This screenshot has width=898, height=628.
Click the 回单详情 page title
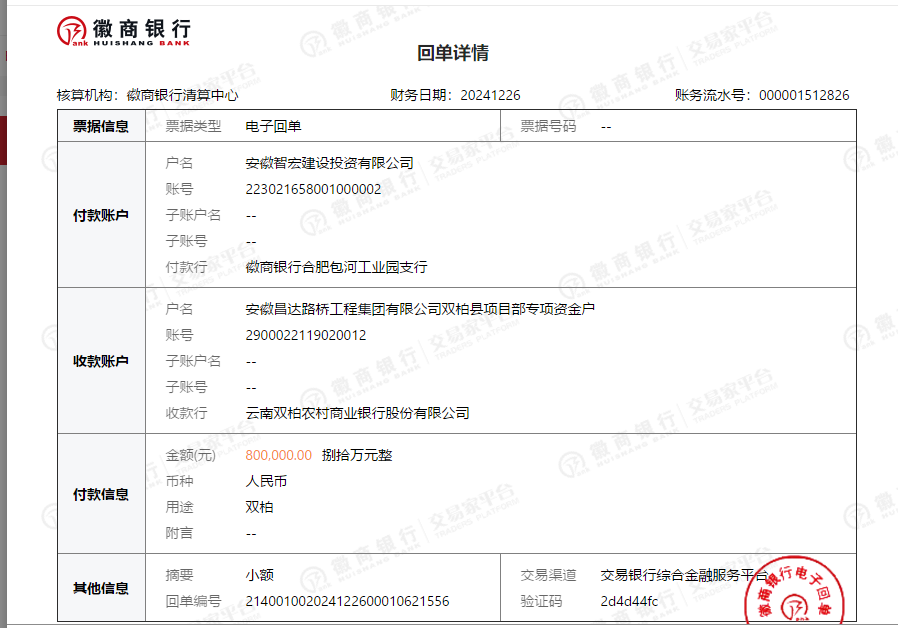tap(452, 54)
